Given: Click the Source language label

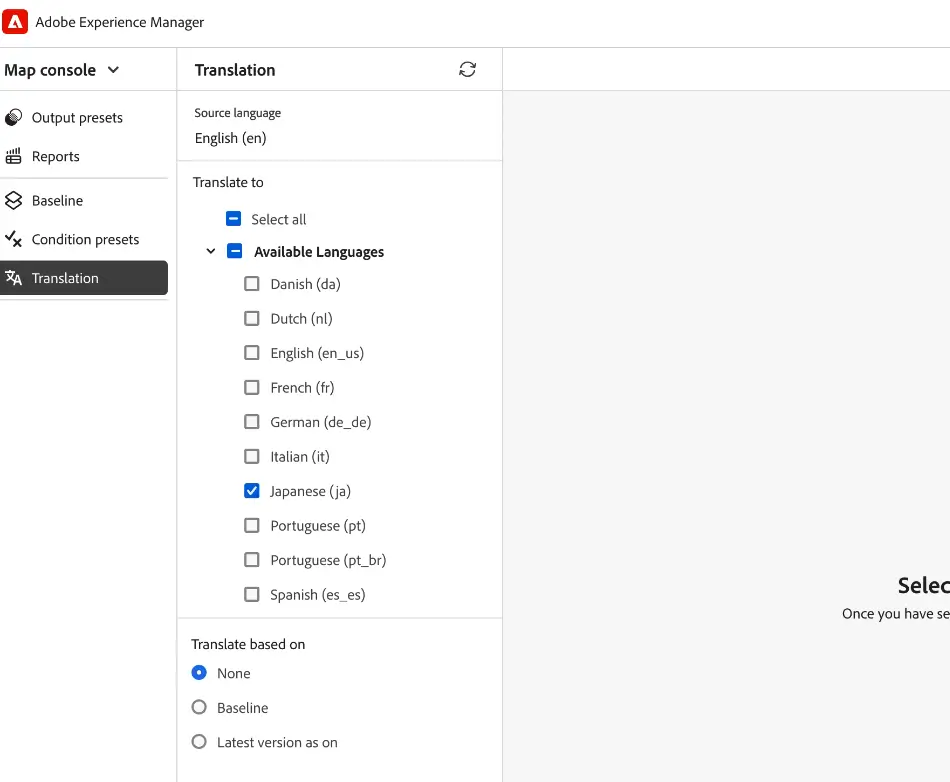Looking at the screenshot, I should pyautogui.click(x=238, y=113).
